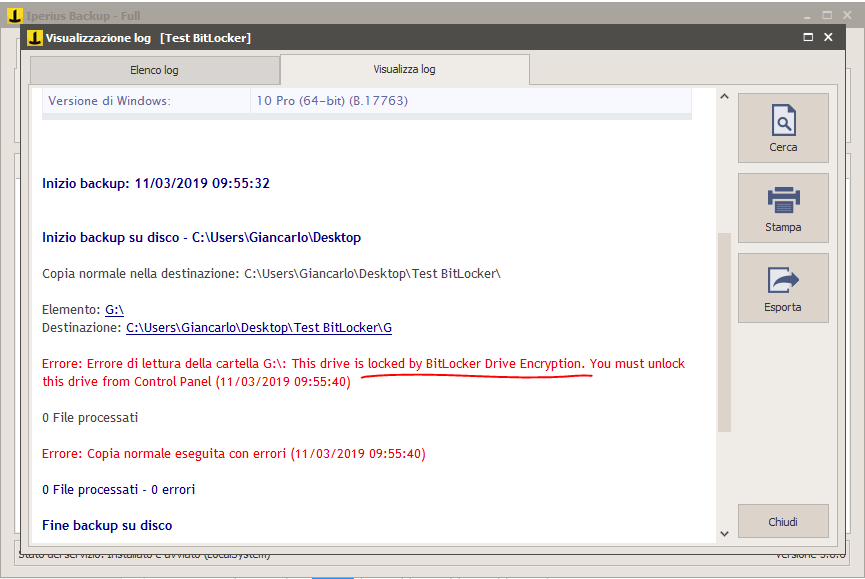The image size is (865, 579).
Task: Click the '0 File processati - 0 errori' line
Action: tap(119, 489)
